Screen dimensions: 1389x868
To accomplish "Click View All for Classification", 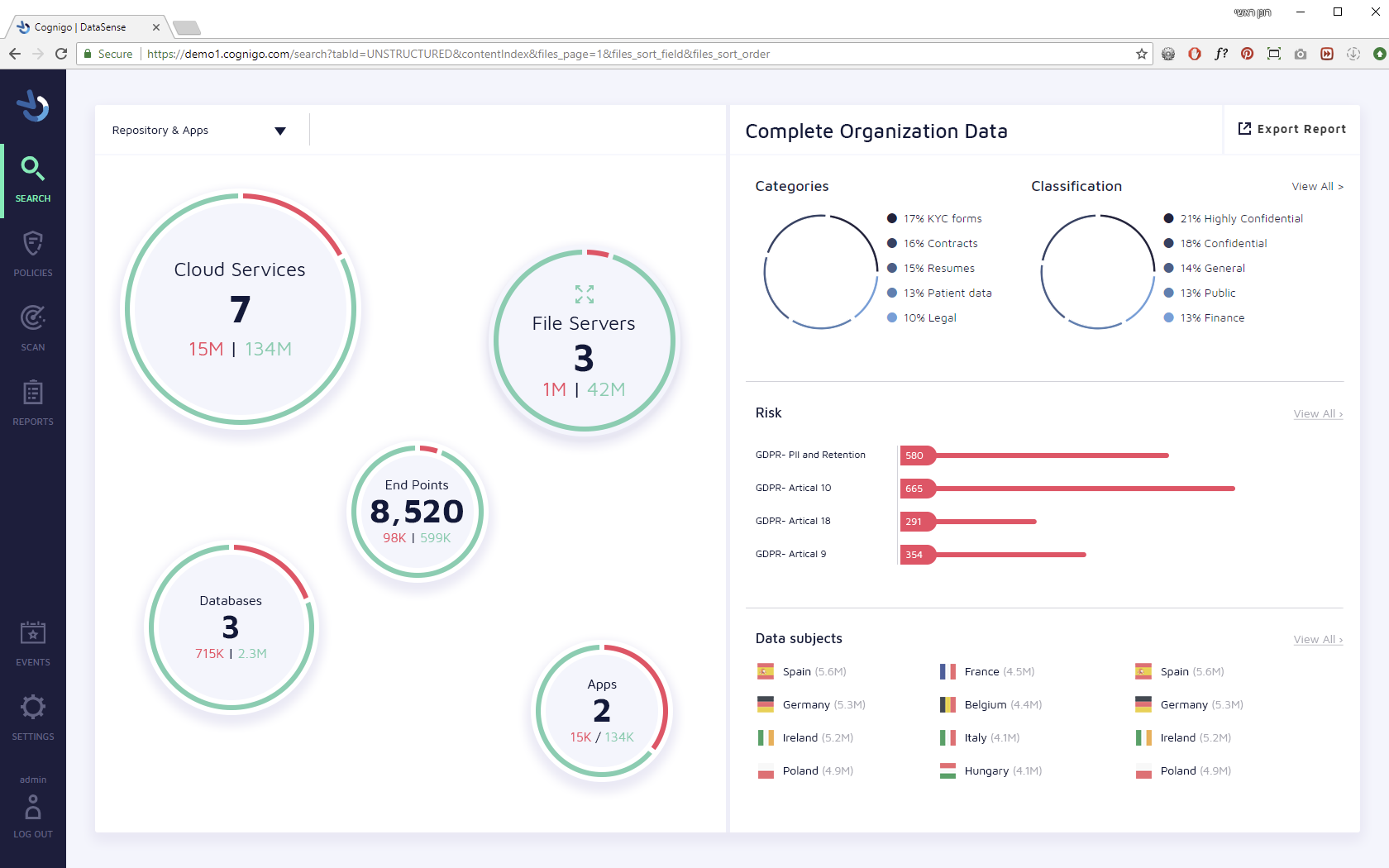I will (1318, 187).
